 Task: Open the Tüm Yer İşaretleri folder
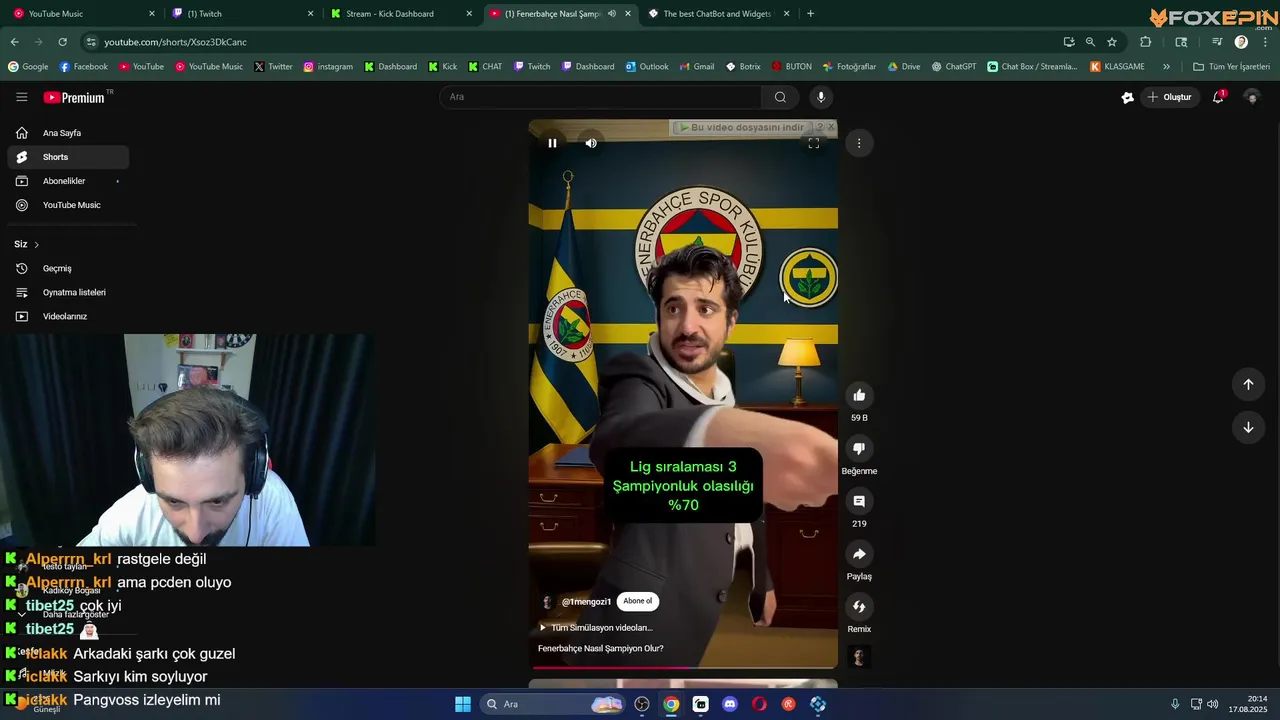tap(1231, 67)
